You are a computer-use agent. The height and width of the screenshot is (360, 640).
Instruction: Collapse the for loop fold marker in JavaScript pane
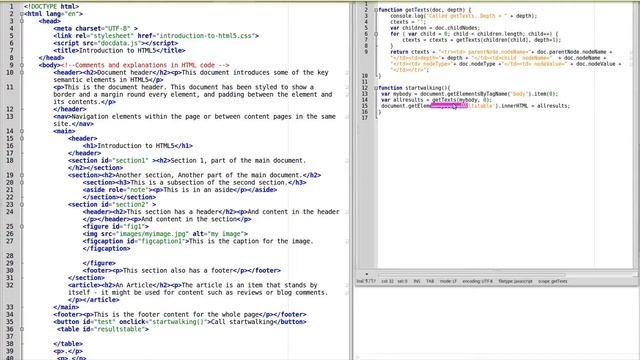376,34
